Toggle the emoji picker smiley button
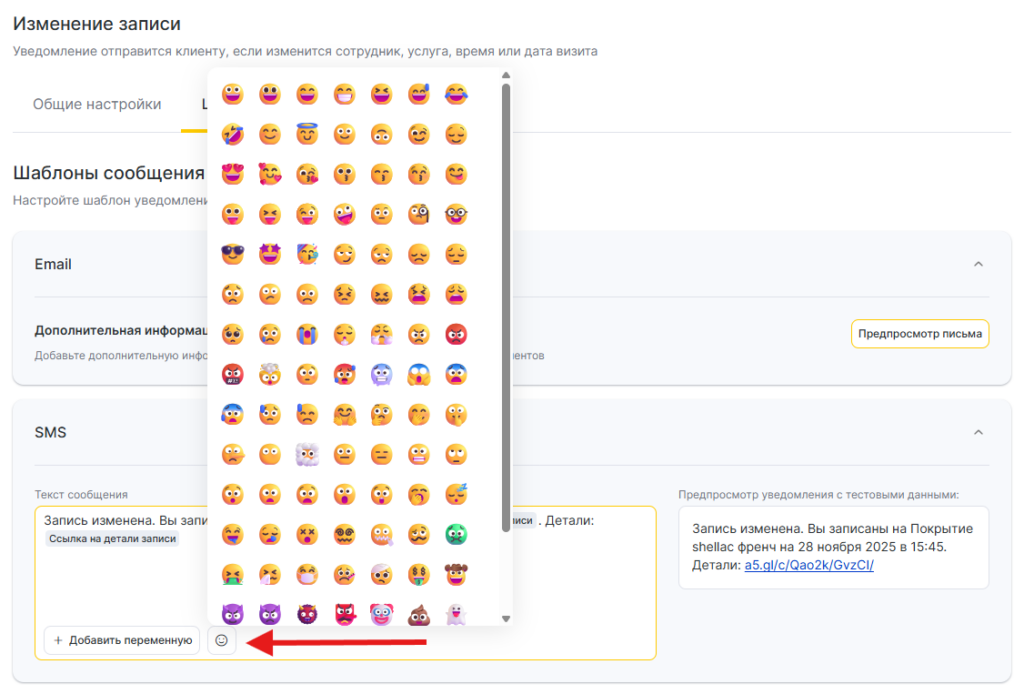Viewport: 1024px width, 694px height. pos(222,640)
